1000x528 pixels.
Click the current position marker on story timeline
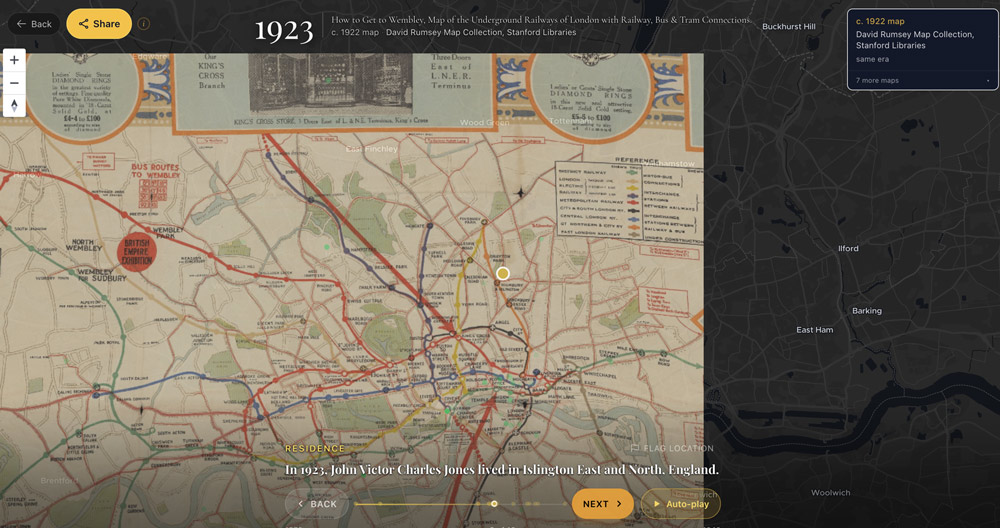[494, 504]
